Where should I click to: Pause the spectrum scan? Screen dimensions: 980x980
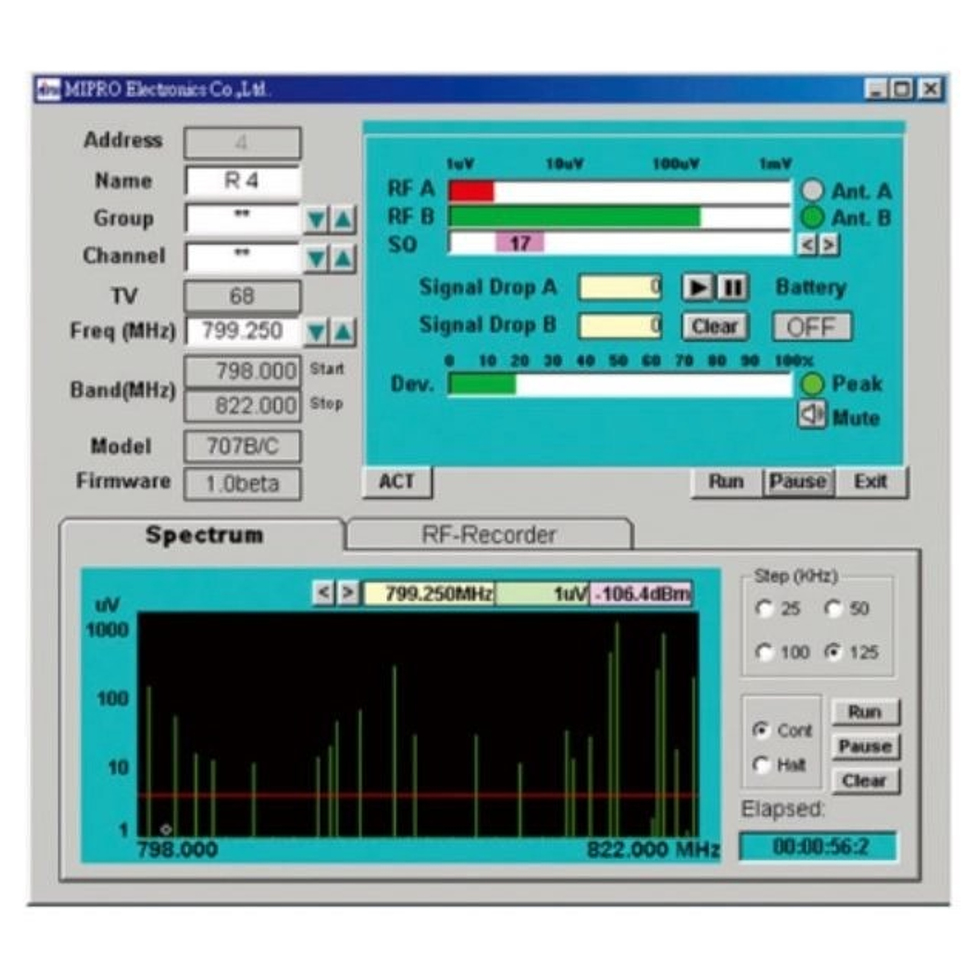point(865,746)
